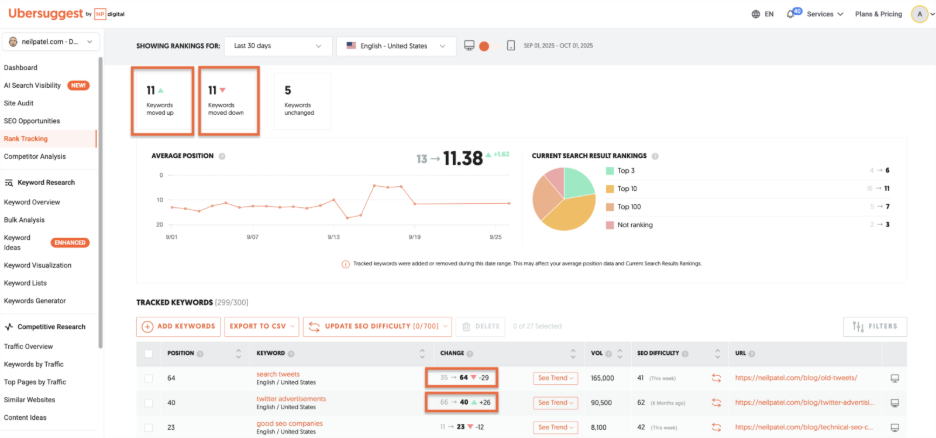Click the Top 10 yellow legend swatch
Screen dimensions: 936x438
pyautogui.click(x=609, y=189)
